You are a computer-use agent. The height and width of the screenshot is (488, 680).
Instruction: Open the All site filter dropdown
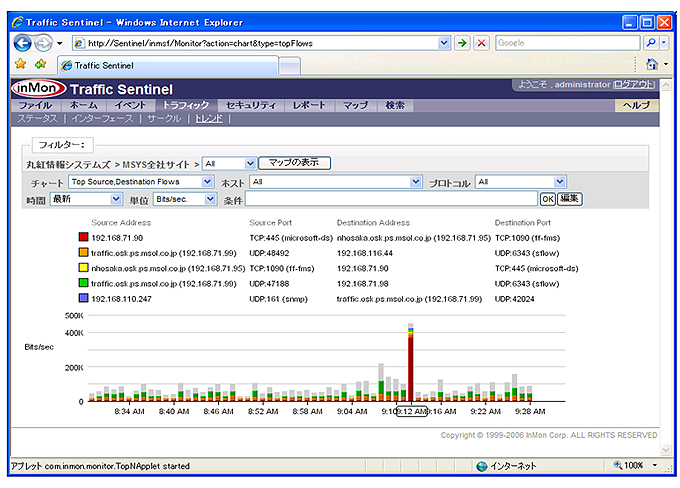pyautogui.click(x=229, y=164)
